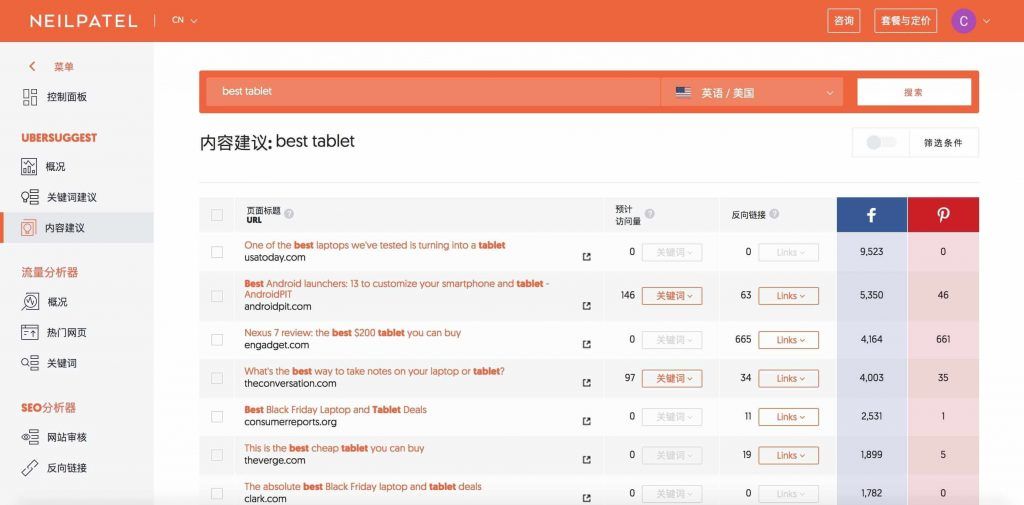Check the clark.com row checkbox
Viewport: 1024px width, 505px height.
click(x=217, y=494)
